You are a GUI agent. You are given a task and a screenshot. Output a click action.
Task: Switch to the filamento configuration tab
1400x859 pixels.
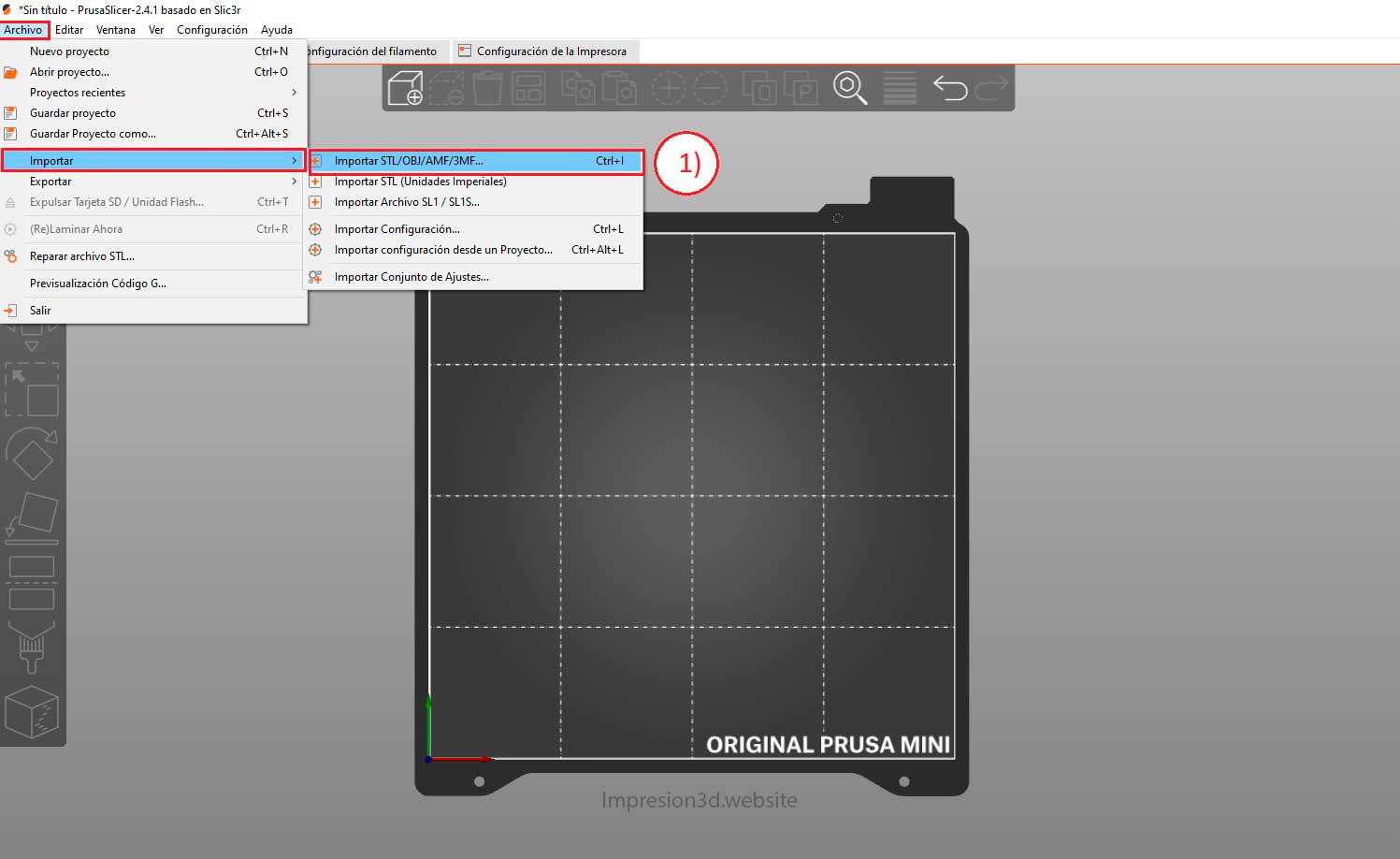[x=377, y=51]
